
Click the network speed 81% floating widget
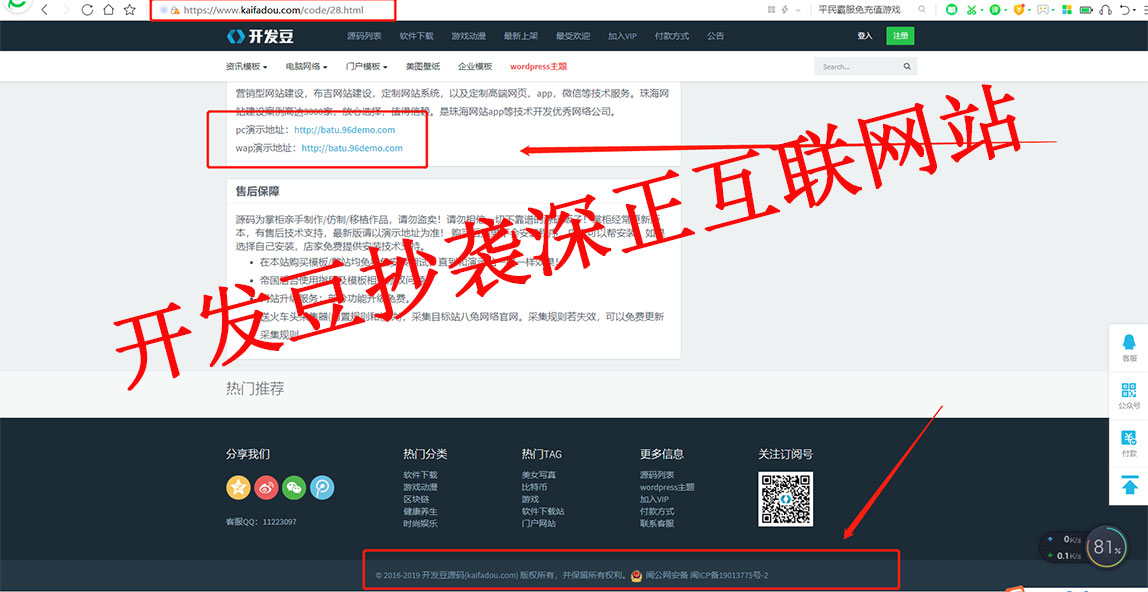[x=1105, y=547]
